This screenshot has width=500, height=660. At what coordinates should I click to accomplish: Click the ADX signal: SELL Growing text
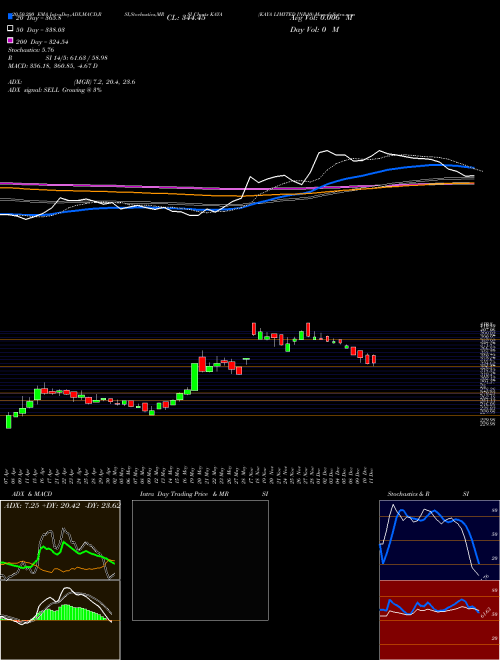pyautogui.click(x=55, y=90)
